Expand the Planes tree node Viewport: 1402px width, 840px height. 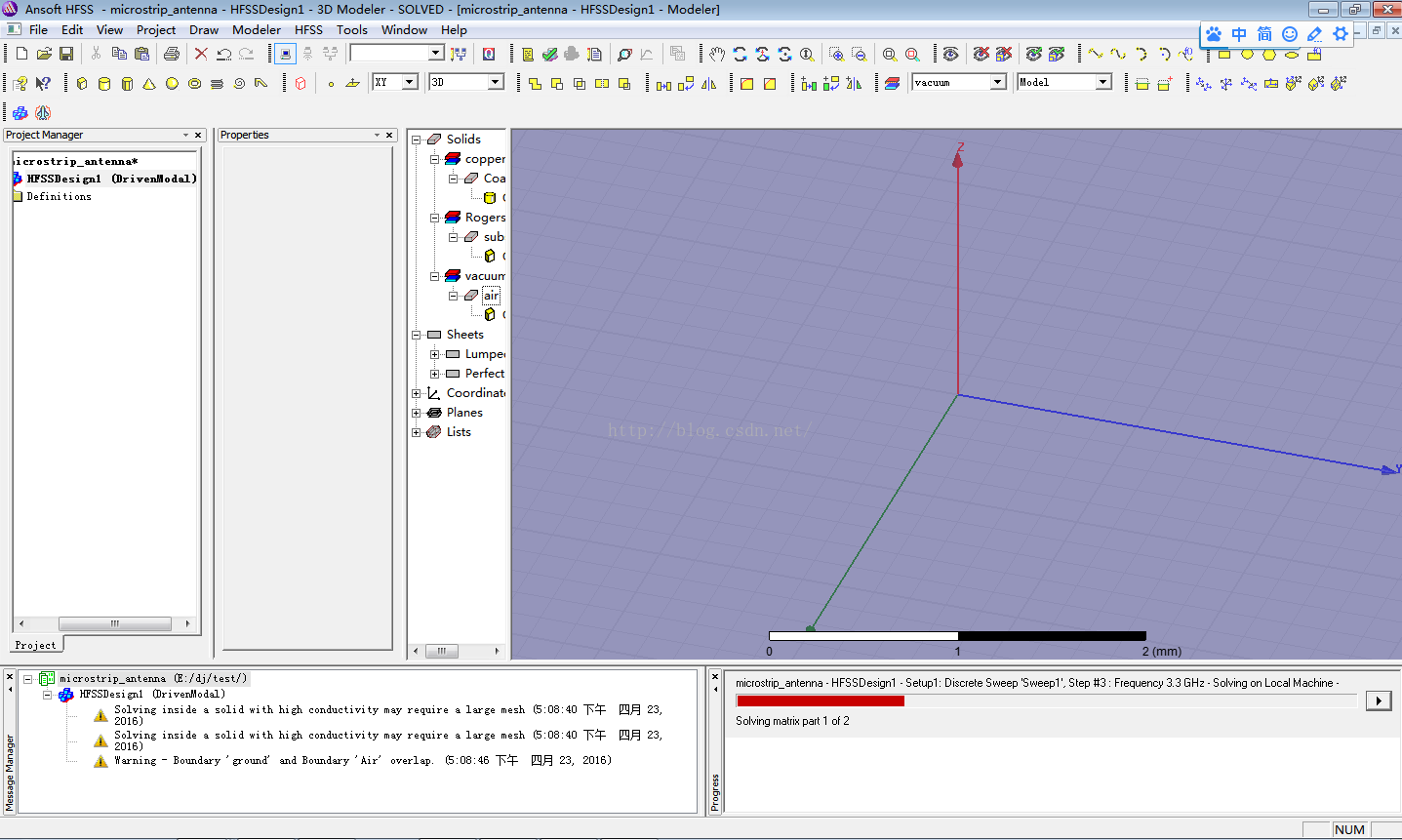[x=417, y=413]
